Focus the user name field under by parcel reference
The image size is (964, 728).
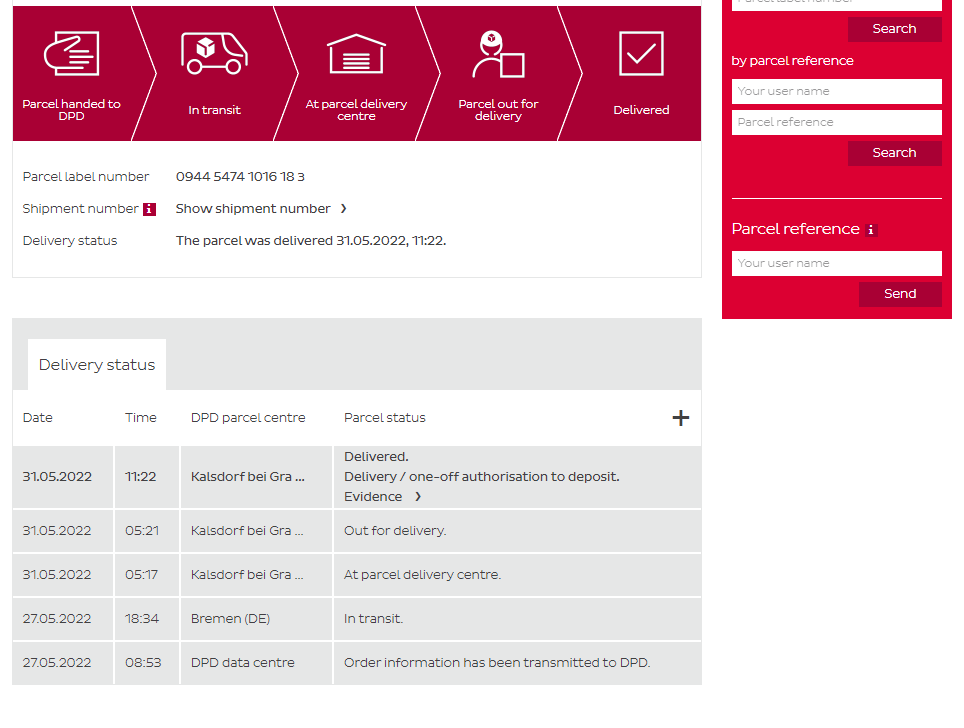836,92
